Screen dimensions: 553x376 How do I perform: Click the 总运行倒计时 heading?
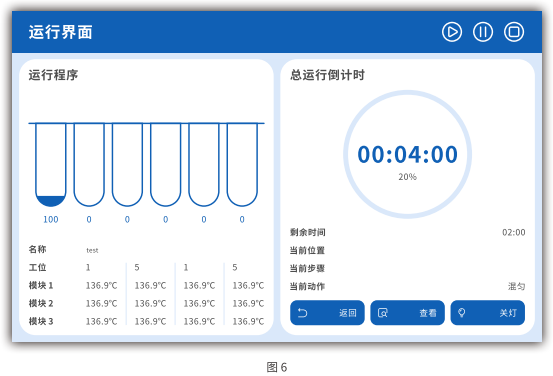327,75
